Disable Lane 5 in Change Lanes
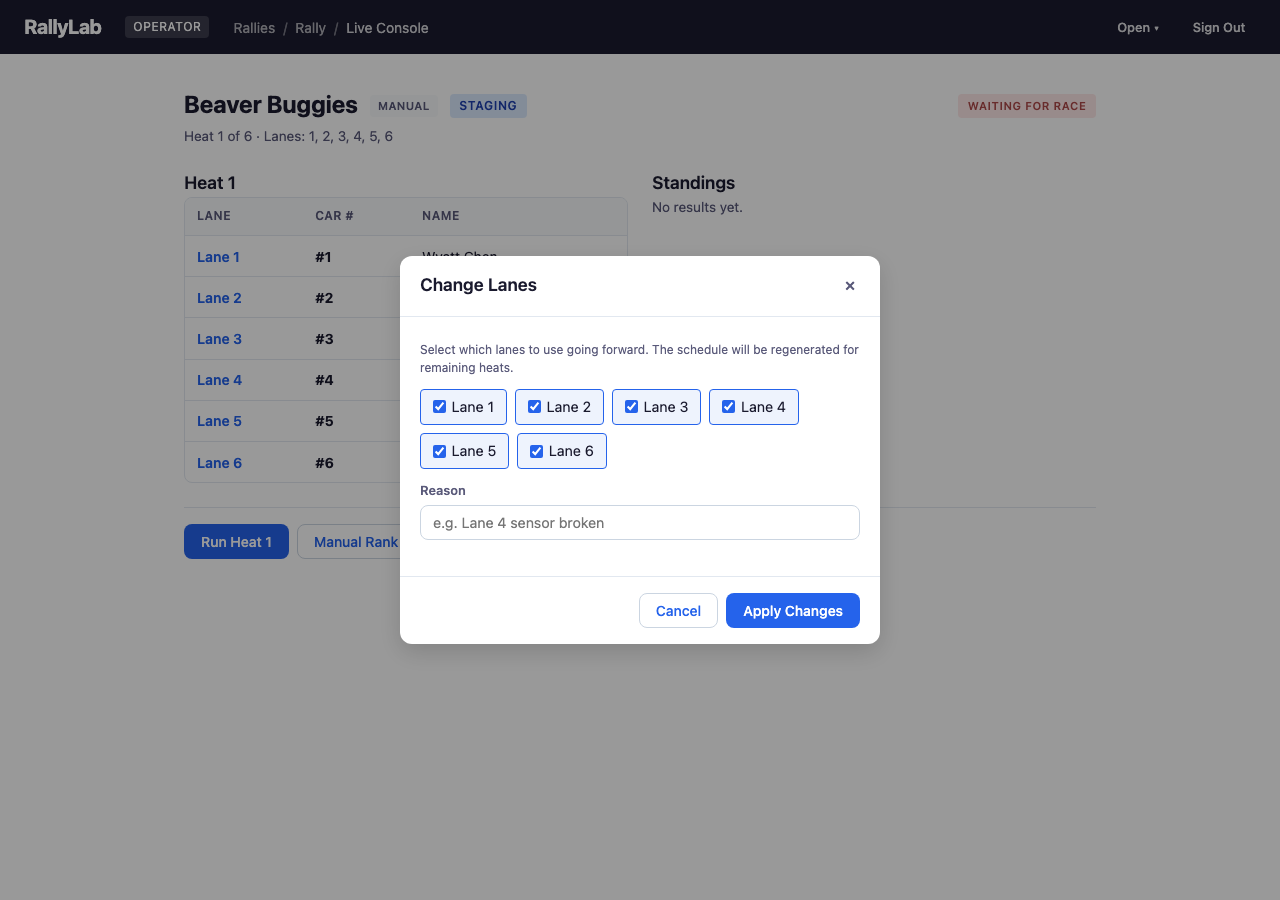 [x=439, y=450]
